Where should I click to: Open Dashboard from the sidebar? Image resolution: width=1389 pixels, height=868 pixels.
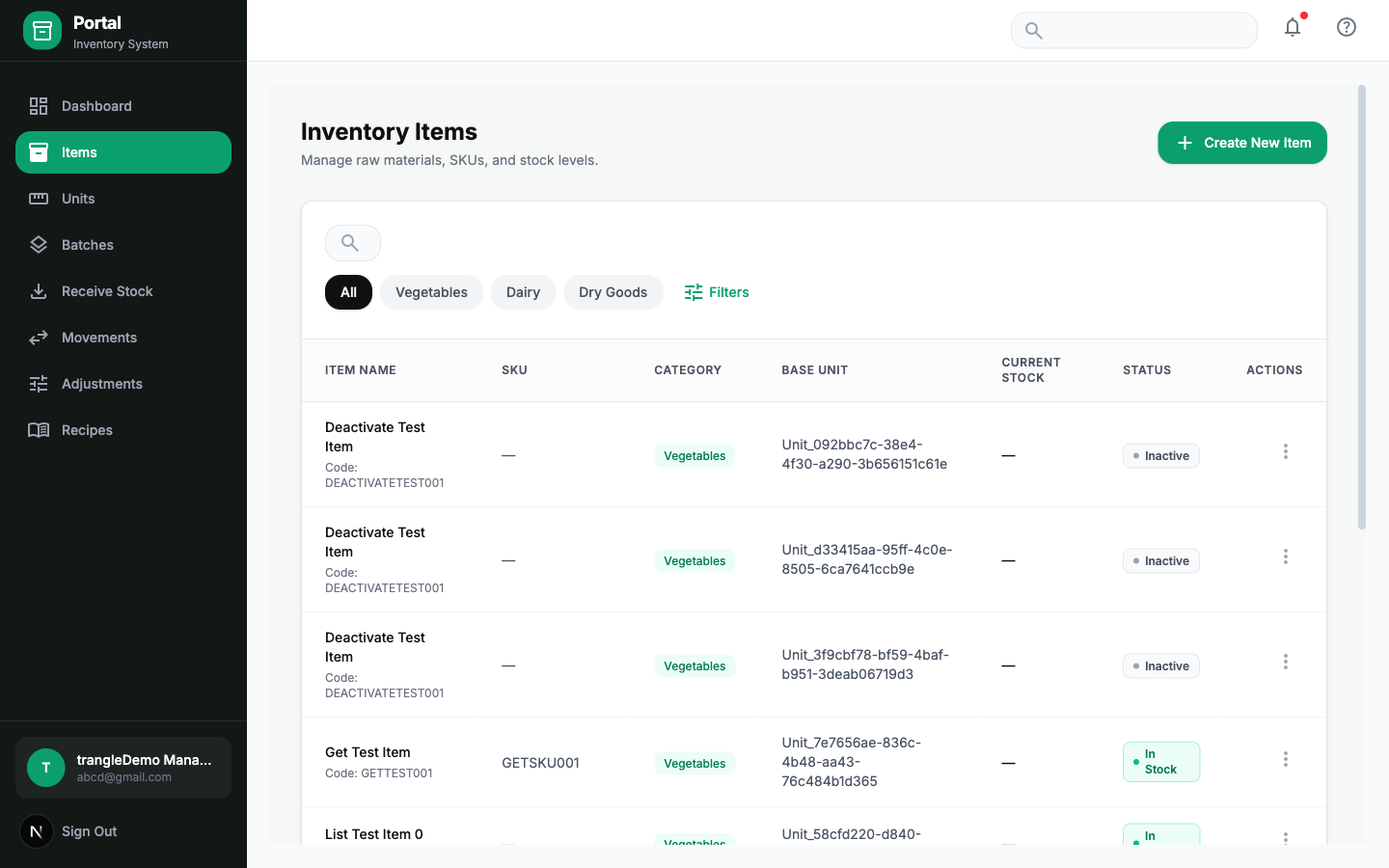(123, 106)
